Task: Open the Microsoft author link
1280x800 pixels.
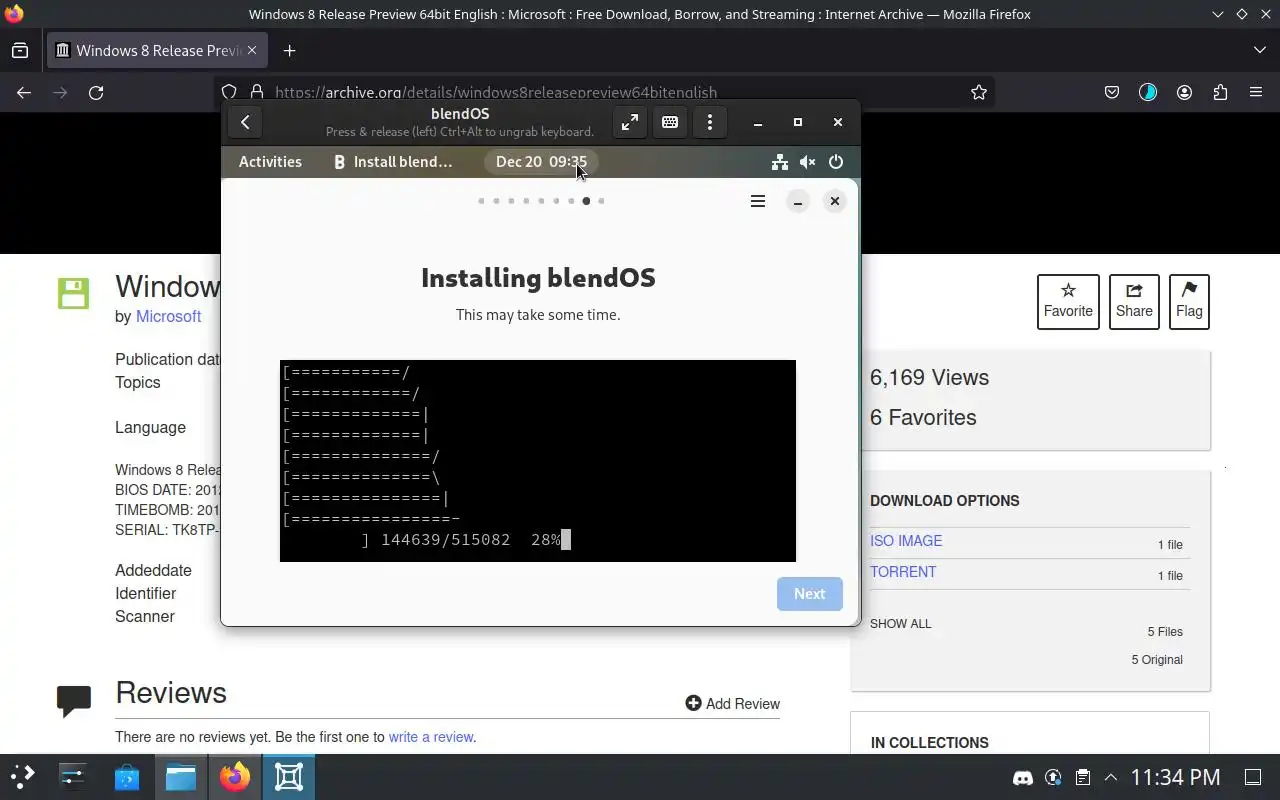Action: [168, 316]
